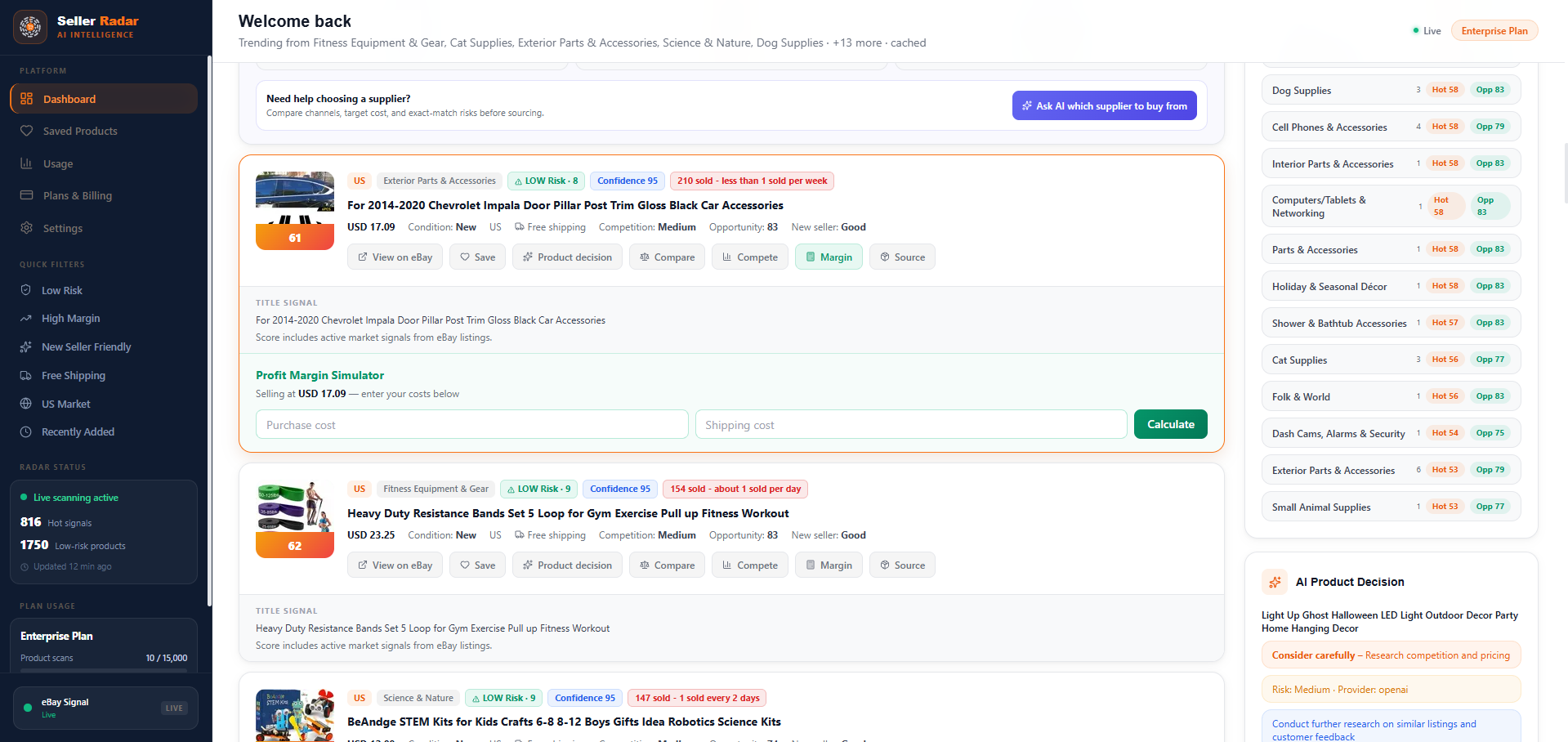Click Compete on the Chevrolet Impala listing

pos(750,257)
